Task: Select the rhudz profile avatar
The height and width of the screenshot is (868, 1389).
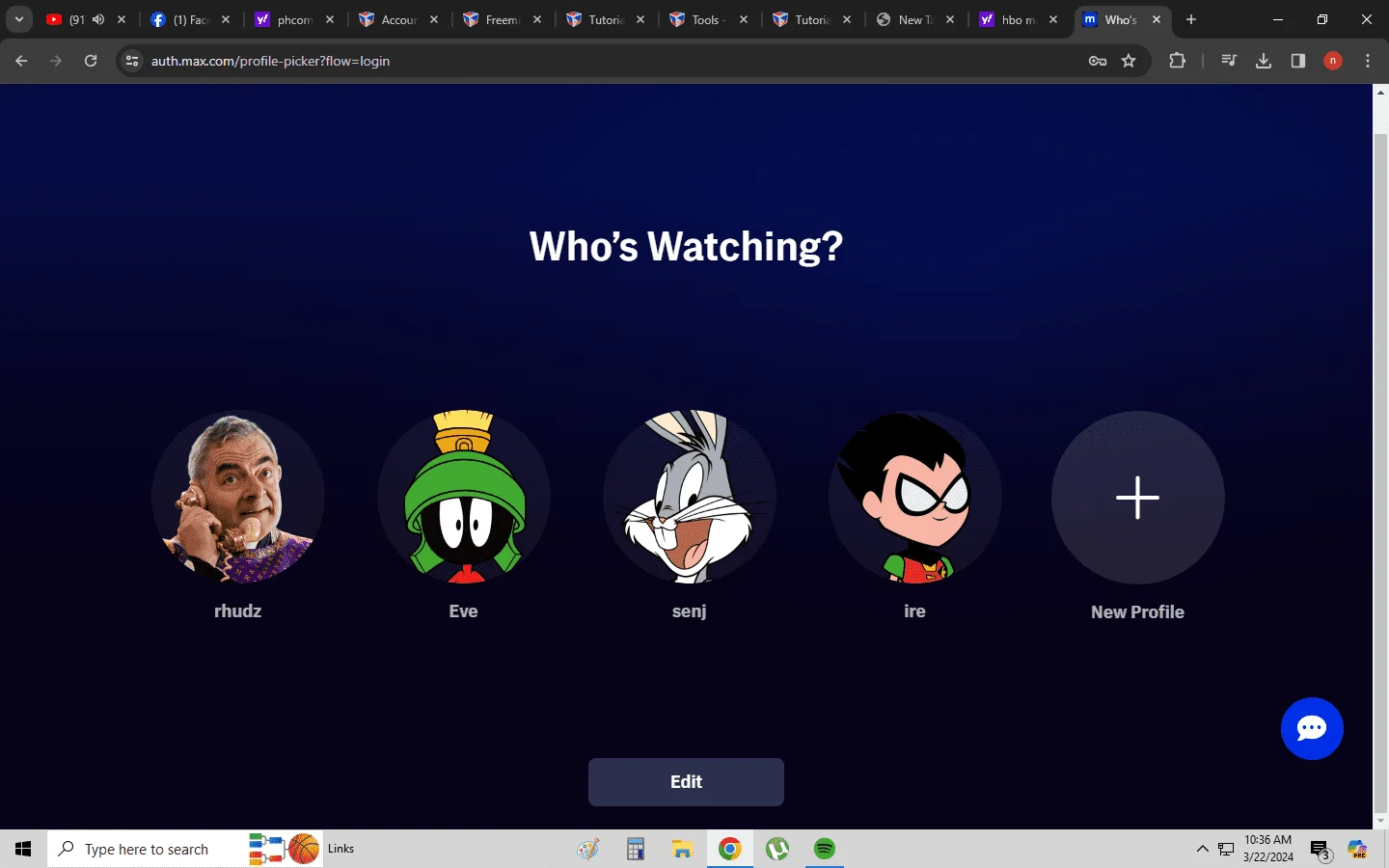Action: pyautogui.click(x=238, y=498)
